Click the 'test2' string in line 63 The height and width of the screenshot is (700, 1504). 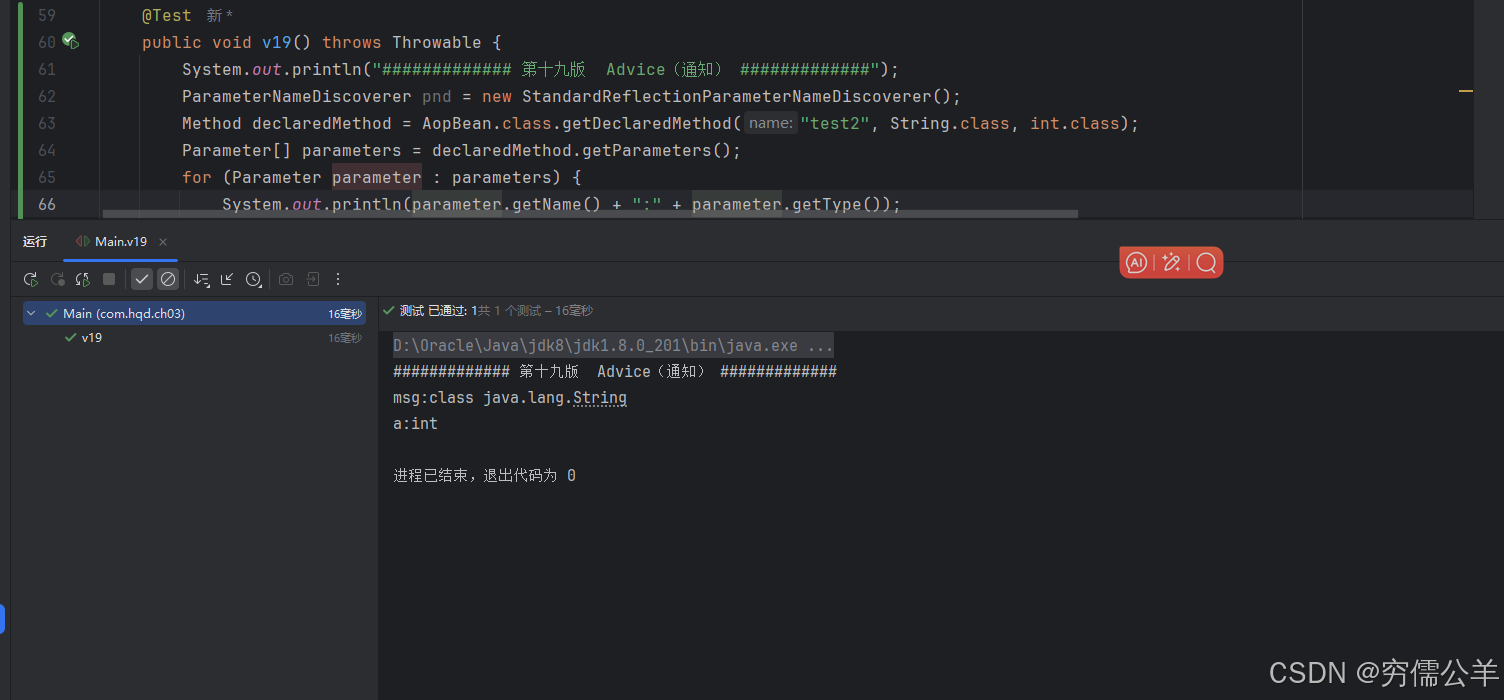(x=835, y=124)
